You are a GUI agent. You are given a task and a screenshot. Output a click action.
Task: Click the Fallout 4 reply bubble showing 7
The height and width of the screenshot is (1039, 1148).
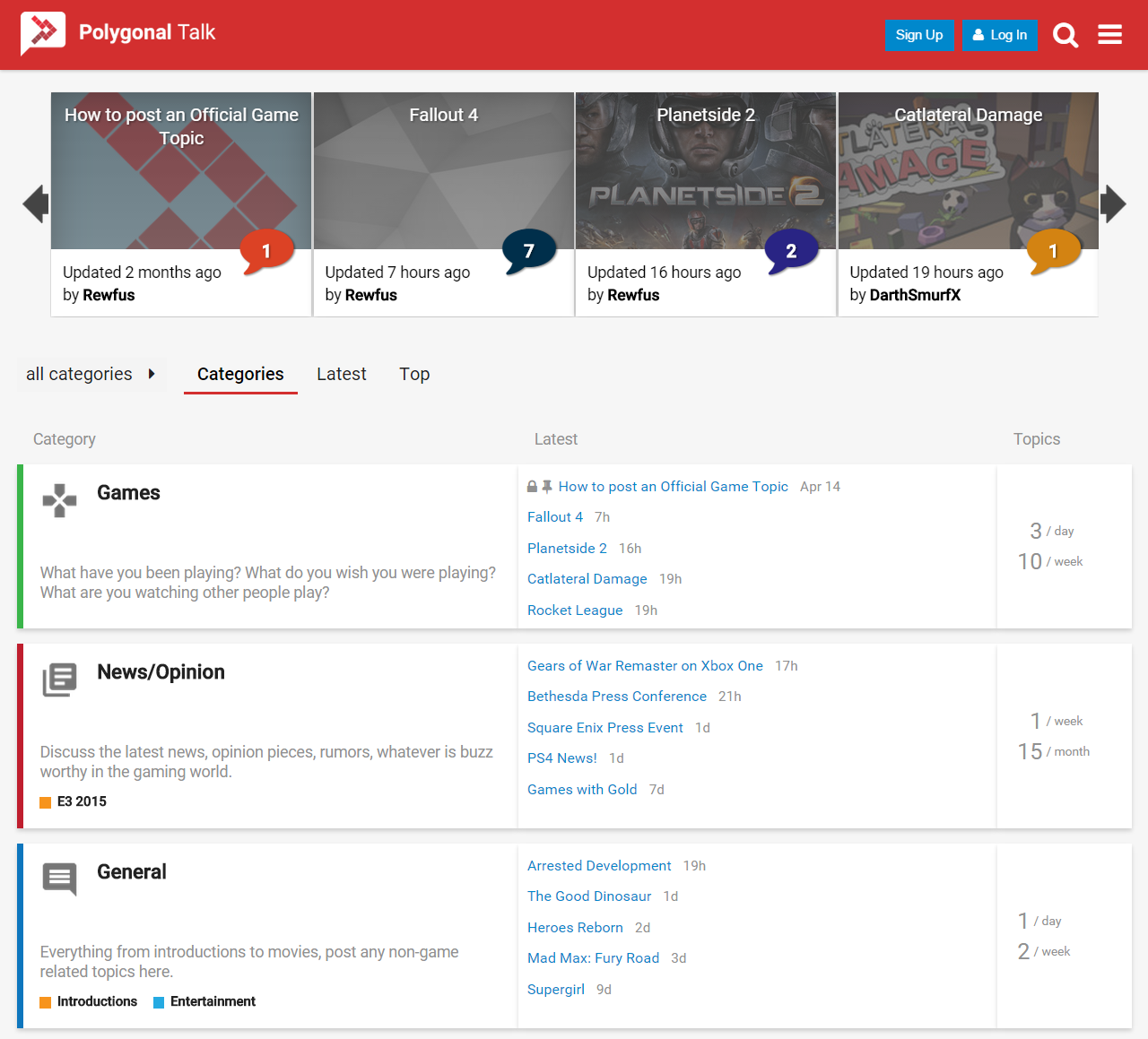pyautogui.click(x=528, y=251)
